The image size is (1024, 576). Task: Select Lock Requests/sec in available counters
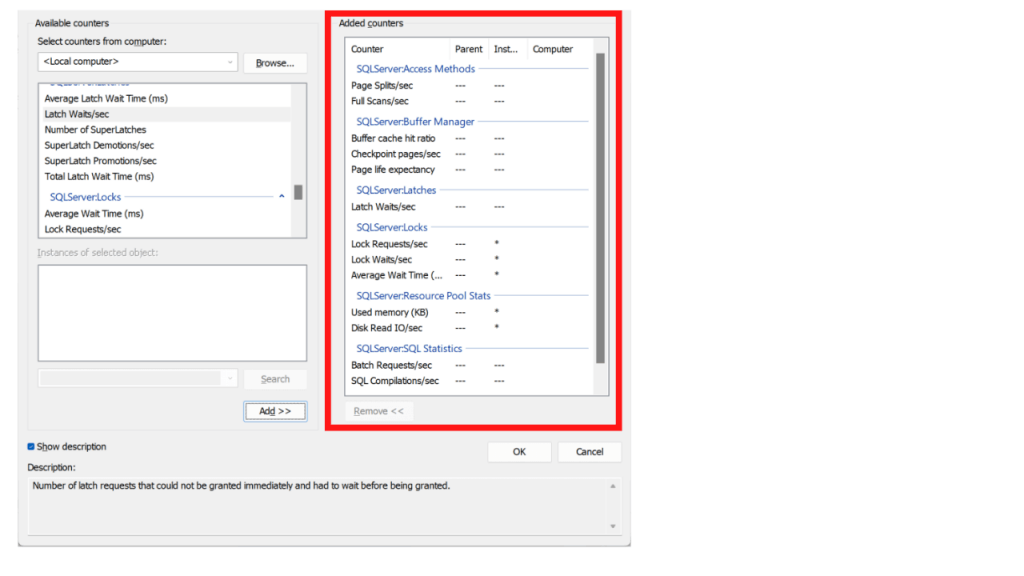tap(83, 230)
